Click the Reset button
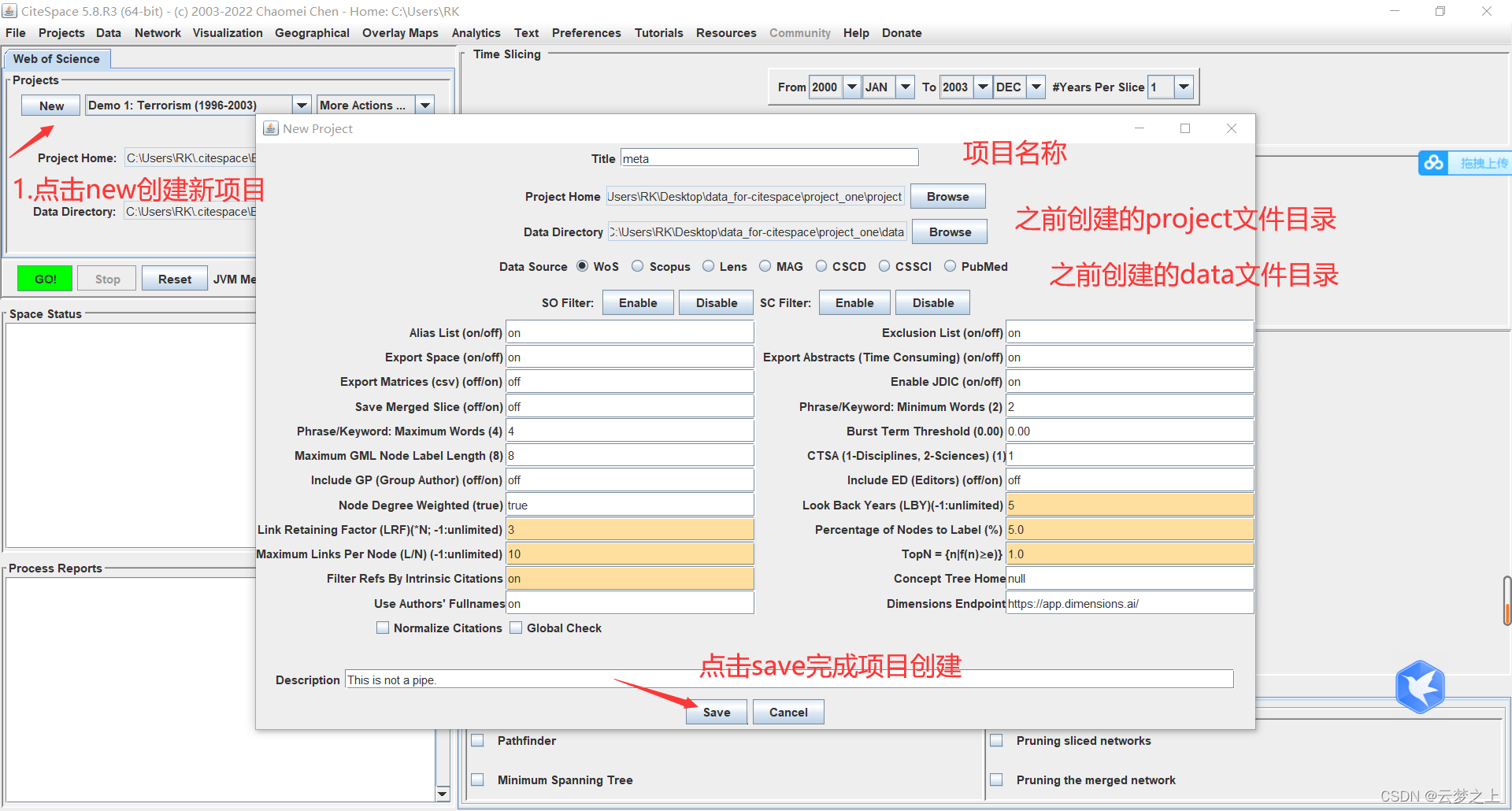The width and height of the screenshot is (1512, 811). (175, 279)
